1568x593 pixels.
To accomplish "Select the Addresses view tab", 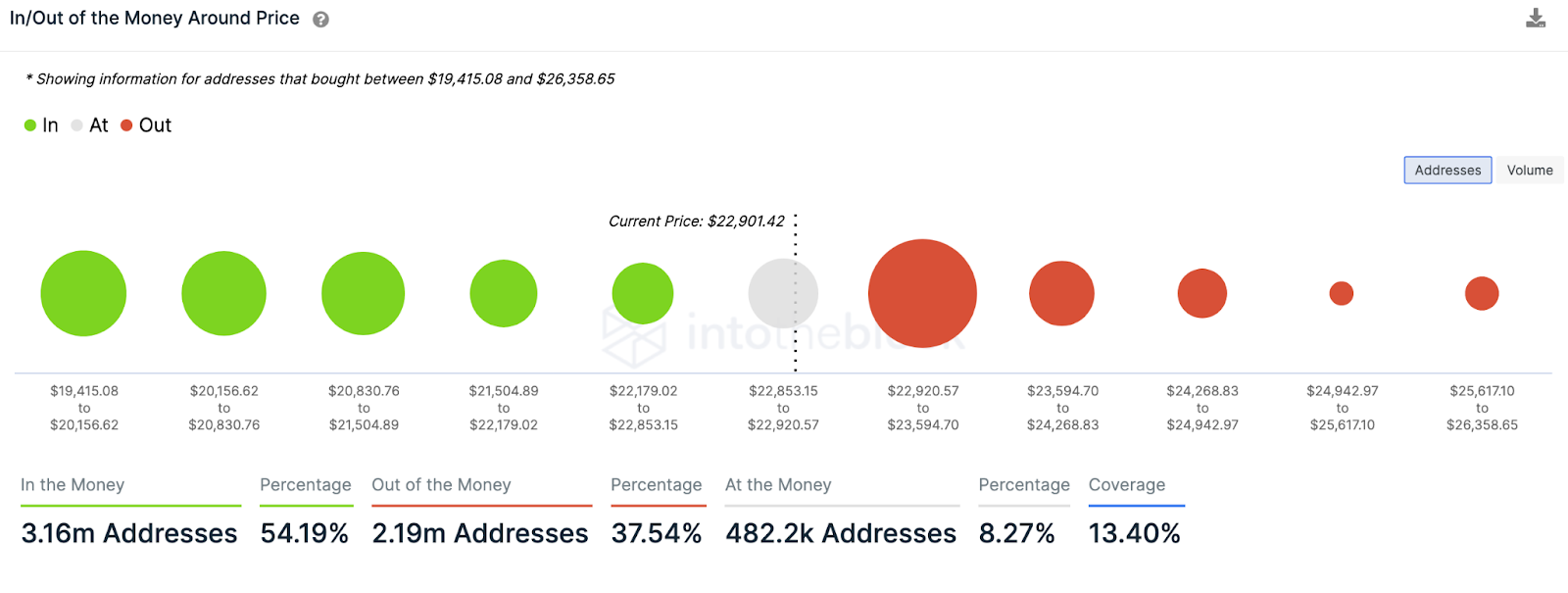I will point(1447,171).
